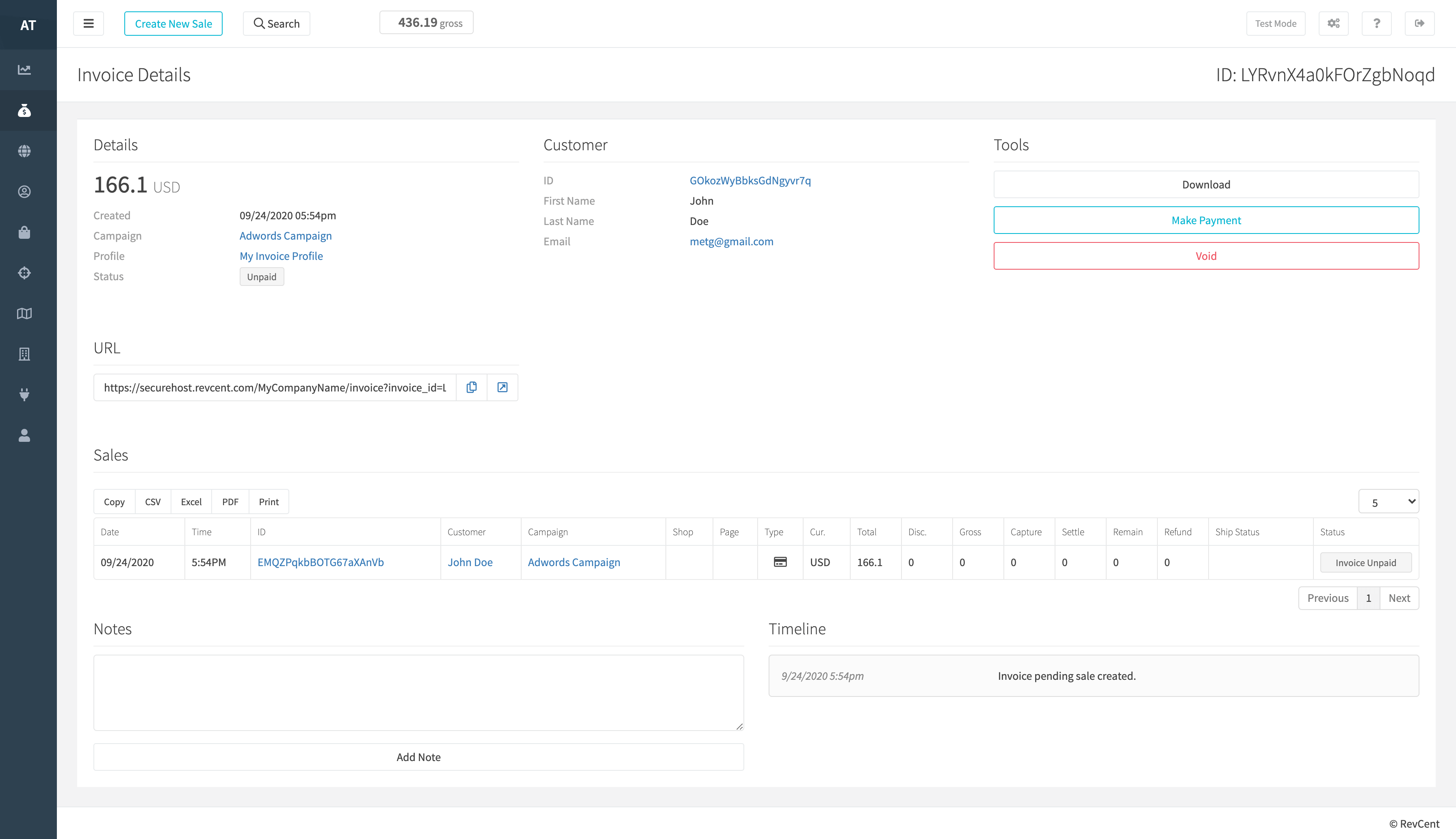
Task: Click the shopping bag sidebar icon
Action: (x=24, y=232)
